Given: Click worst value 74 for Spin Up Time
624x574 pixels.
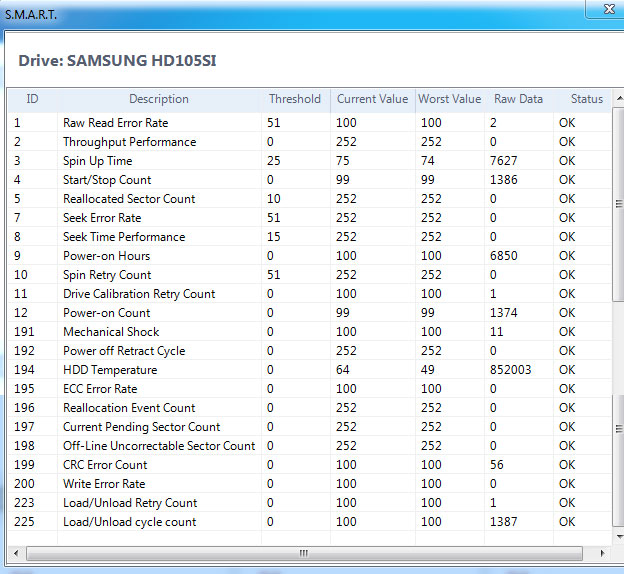Looking at the screenshot, I should pyautogui.click(x=428, y=161).
